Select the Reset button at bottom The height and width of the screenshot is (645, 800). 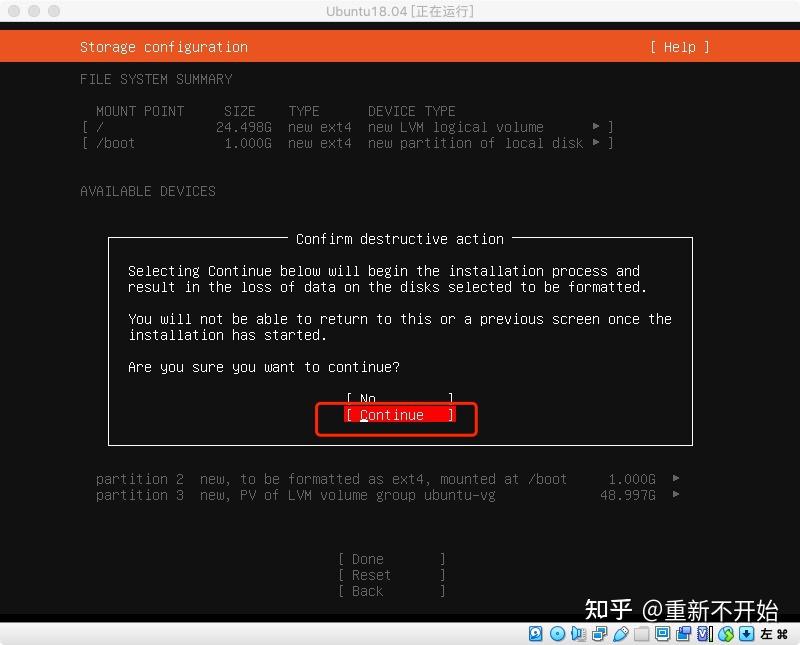391,575
